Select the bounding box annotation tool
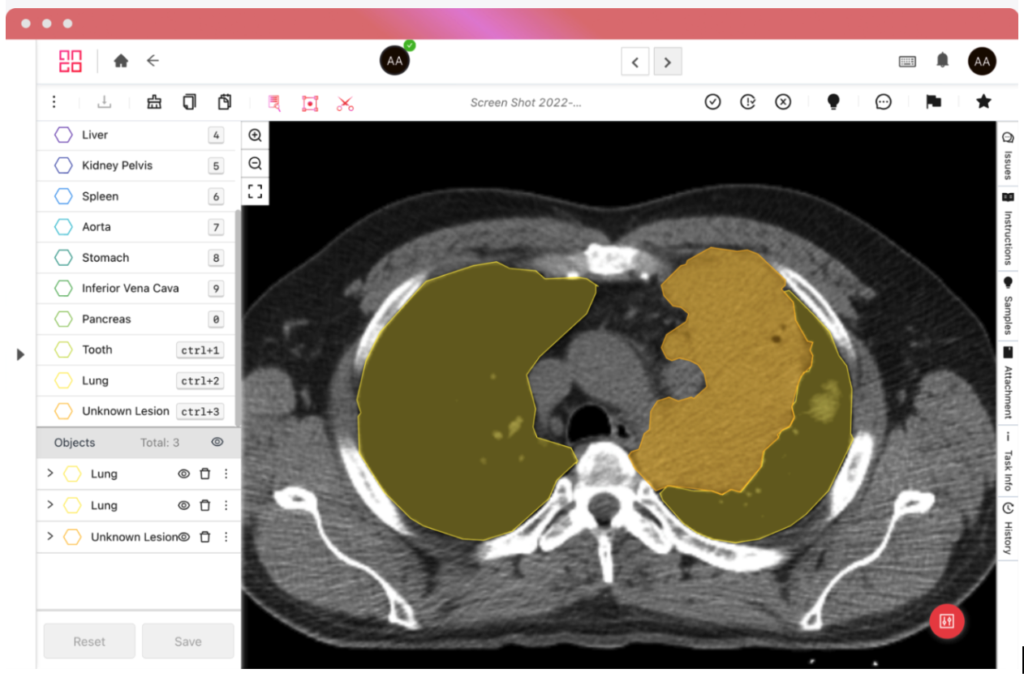1024x686 pixels. tap(309, 102)
